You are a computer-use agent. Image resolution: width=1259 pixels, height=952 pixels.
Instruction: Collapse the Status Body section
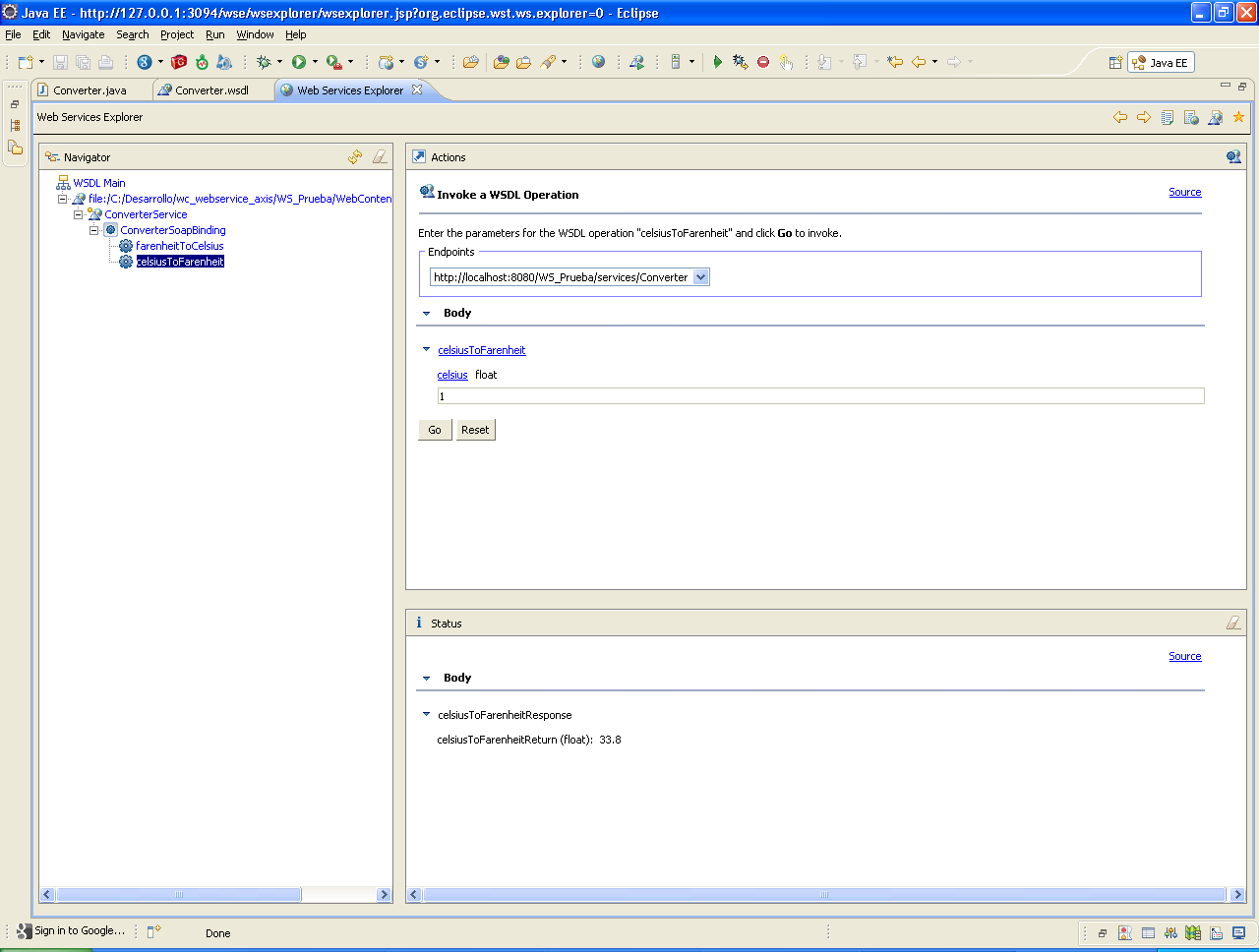[x=426, y=678]
